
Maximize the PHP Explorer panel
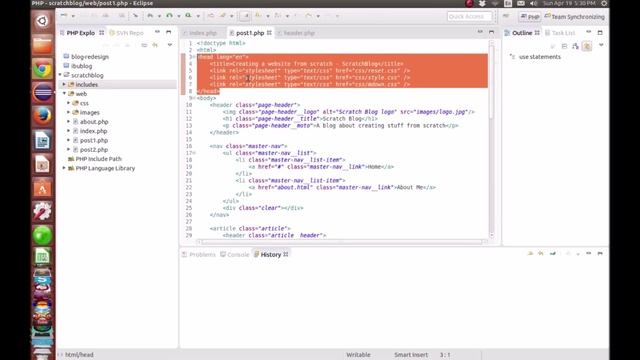tap(169, 32)
